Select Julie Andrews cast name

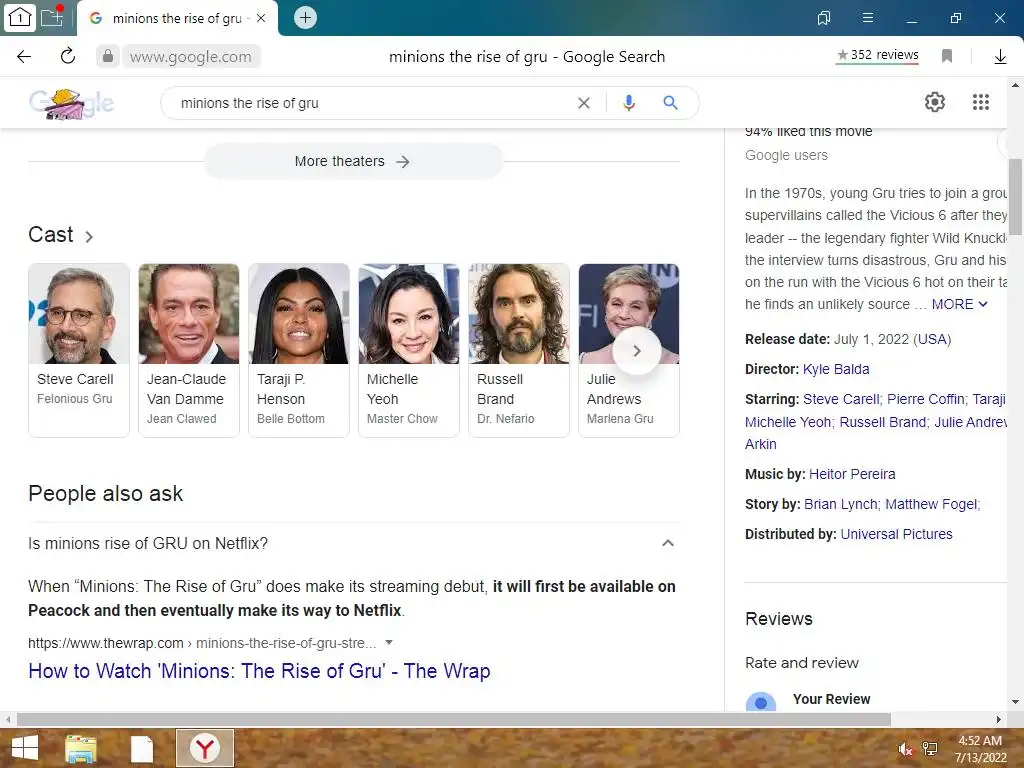614,389
